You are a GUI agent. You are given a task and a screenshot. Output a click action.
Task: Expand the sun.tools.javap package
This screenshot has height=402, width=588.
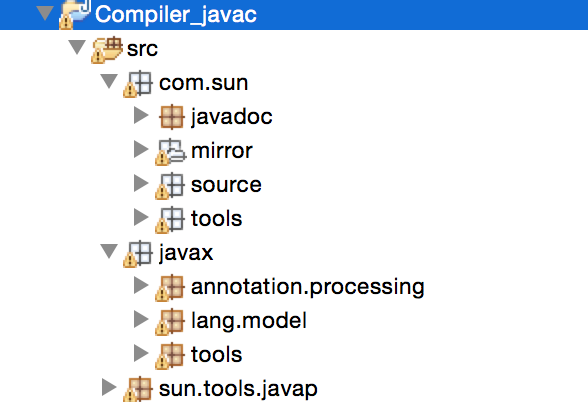tap(109, 387)
